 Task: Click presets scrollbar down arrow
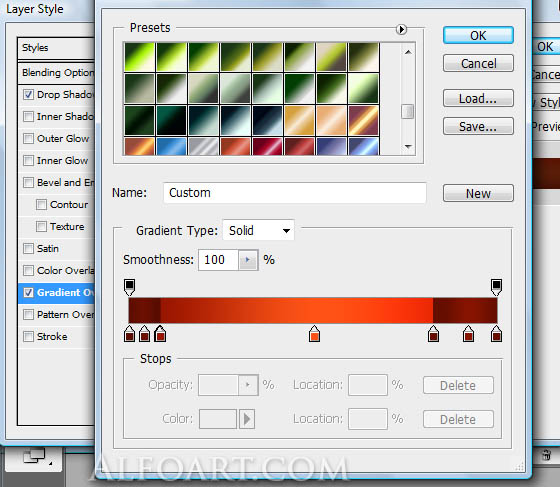tap(408, 146)
